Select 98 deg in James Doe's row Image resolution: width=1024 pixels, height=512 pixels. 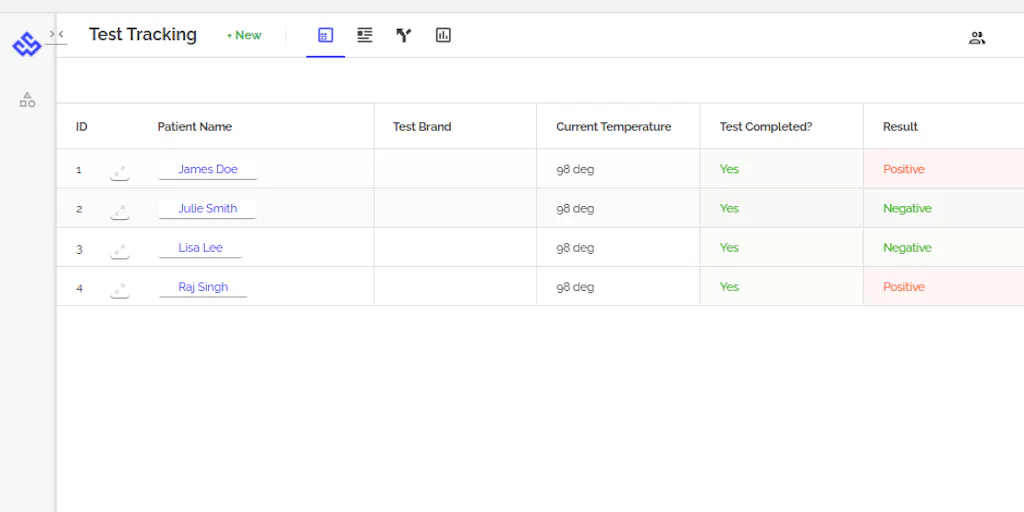pos(575,169)
